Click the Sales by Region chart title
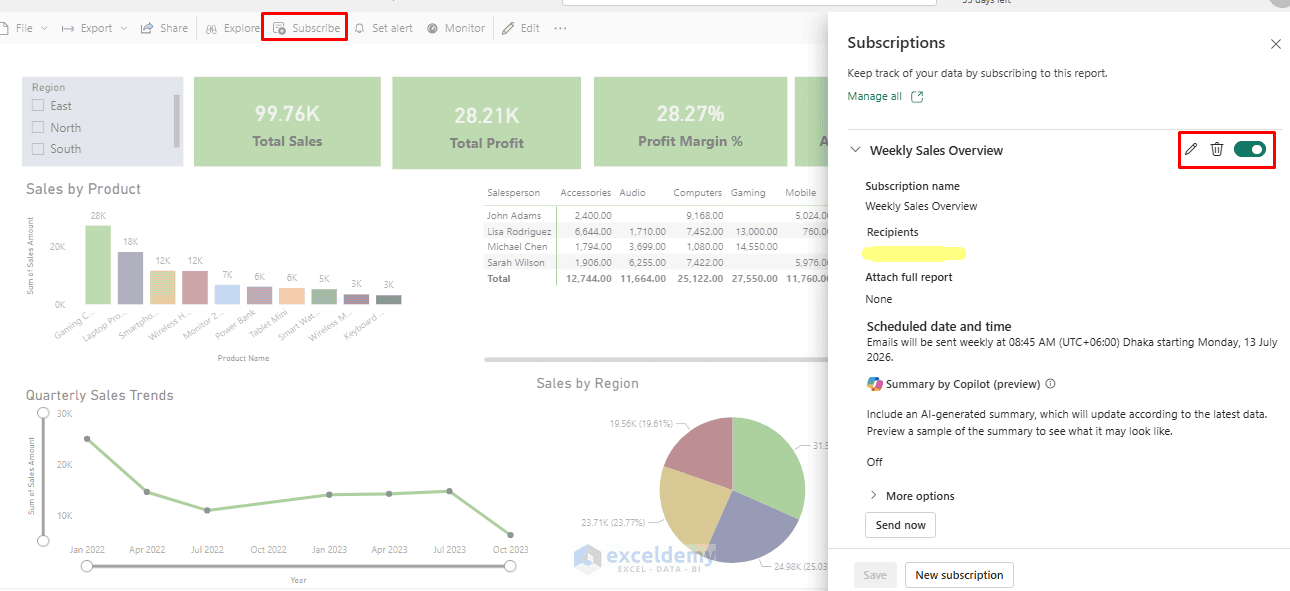 tap(587, 383)
